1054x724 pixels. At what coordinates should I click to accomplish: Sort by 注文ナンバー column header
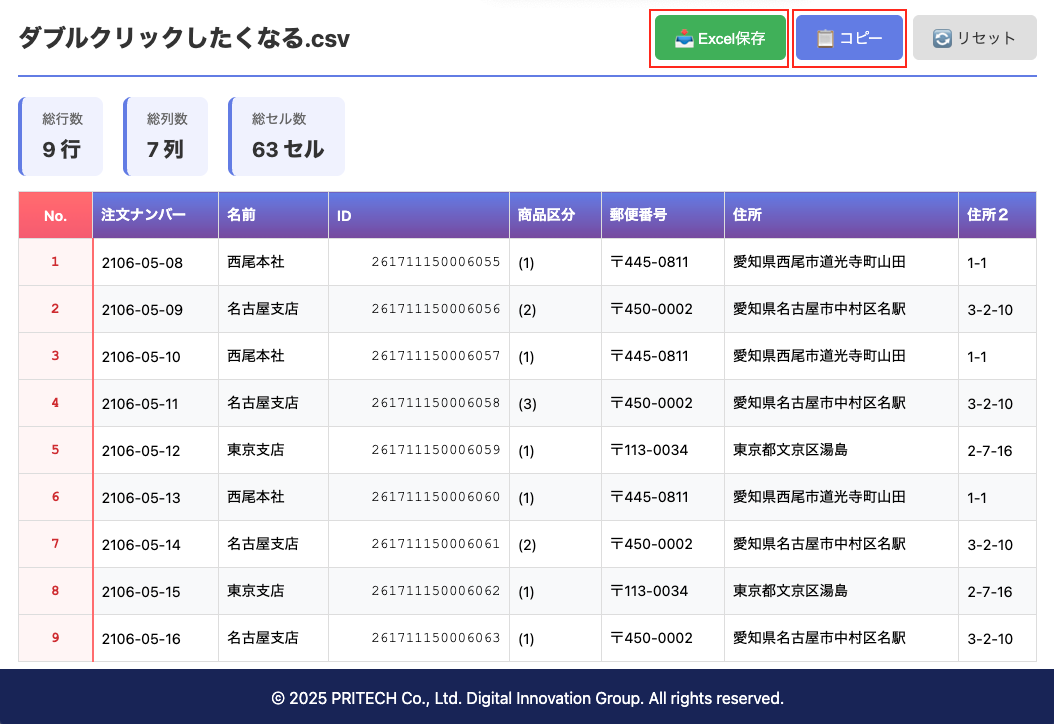point(155,215)
